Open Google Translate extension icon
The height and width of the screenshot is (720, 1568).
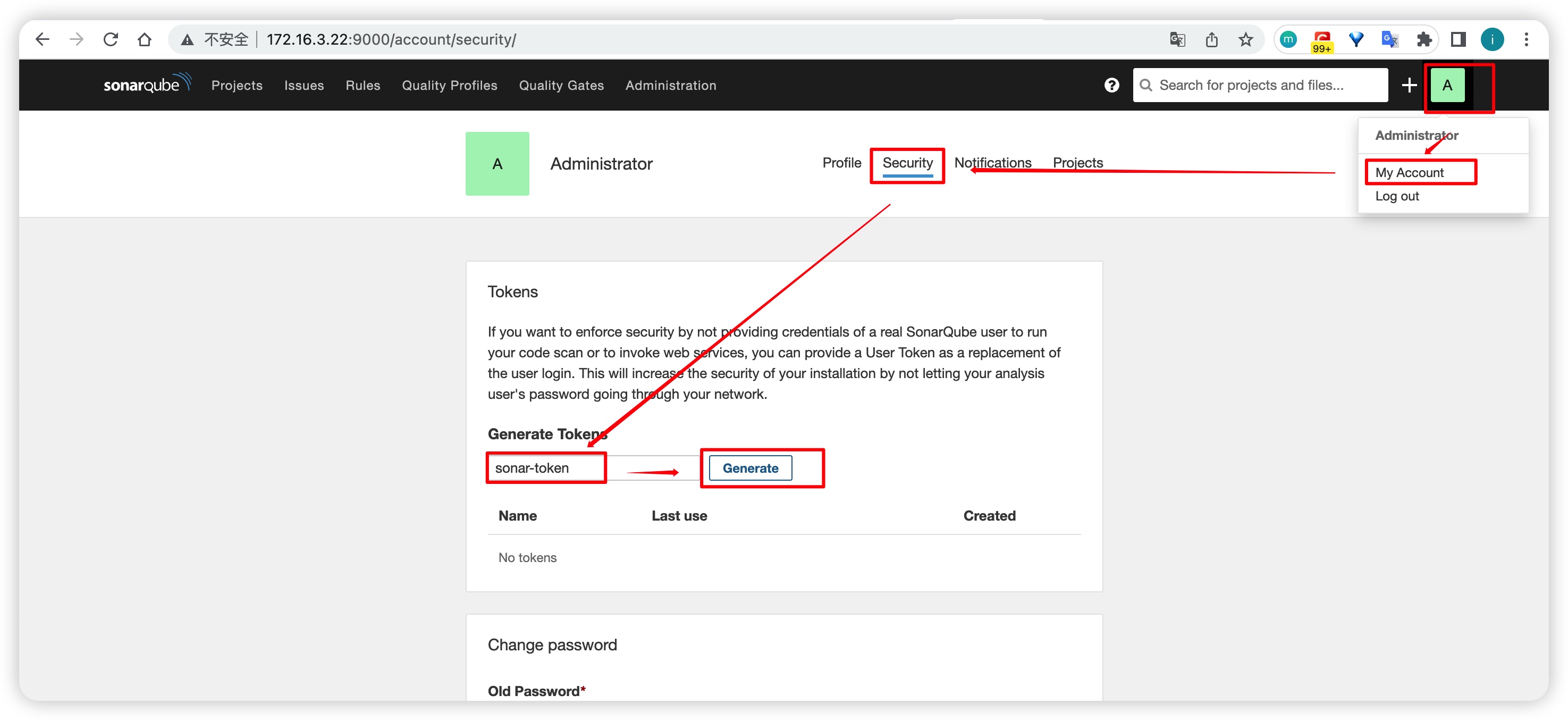point(1389,39)
